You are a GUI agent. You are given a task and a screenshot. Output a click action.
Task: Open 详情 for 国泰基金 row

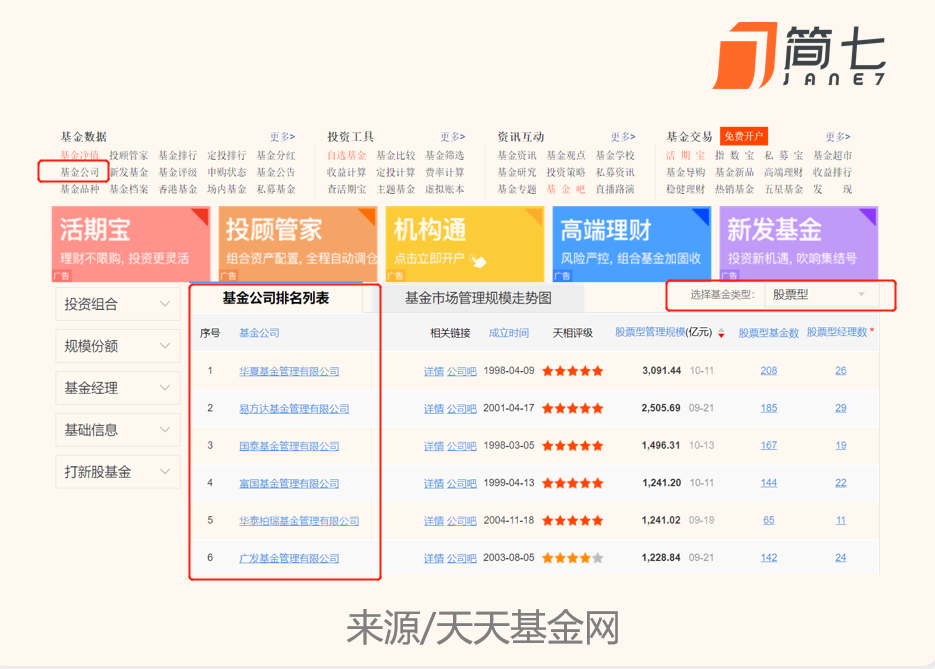point(434,446)
